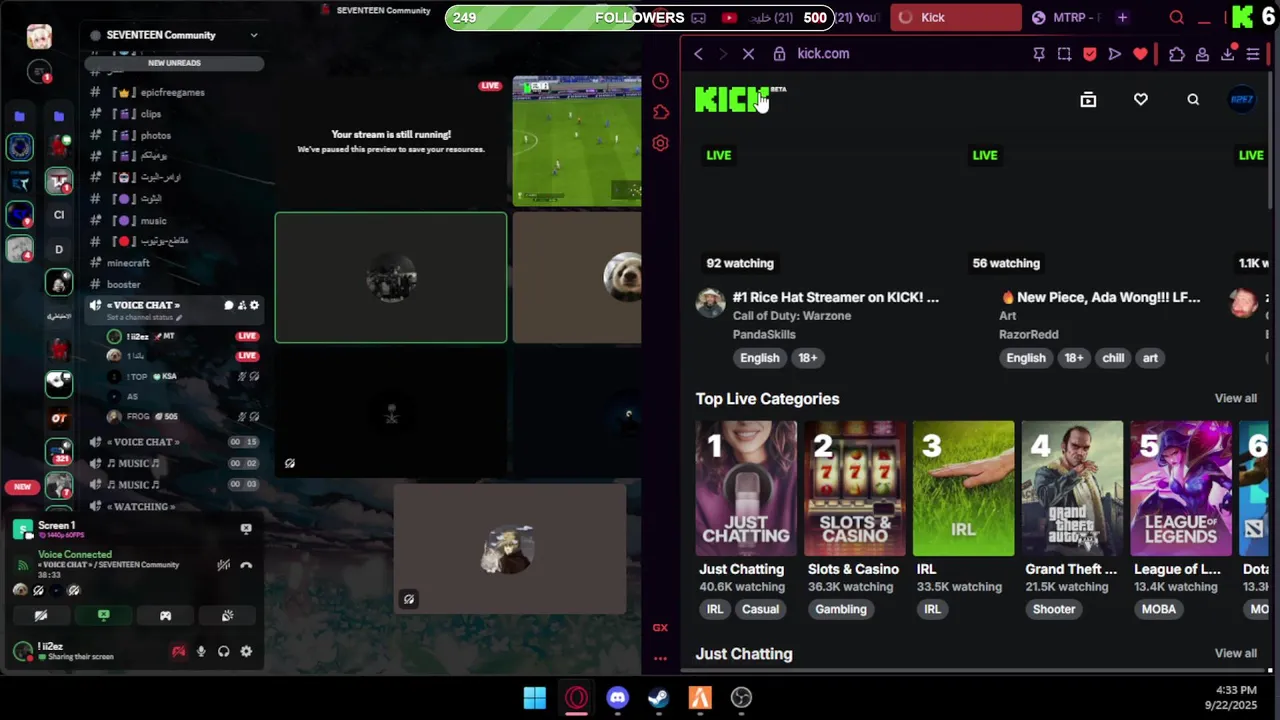
Task: Invite people to active VOICE CHAT channel
Action: [241, 305]
